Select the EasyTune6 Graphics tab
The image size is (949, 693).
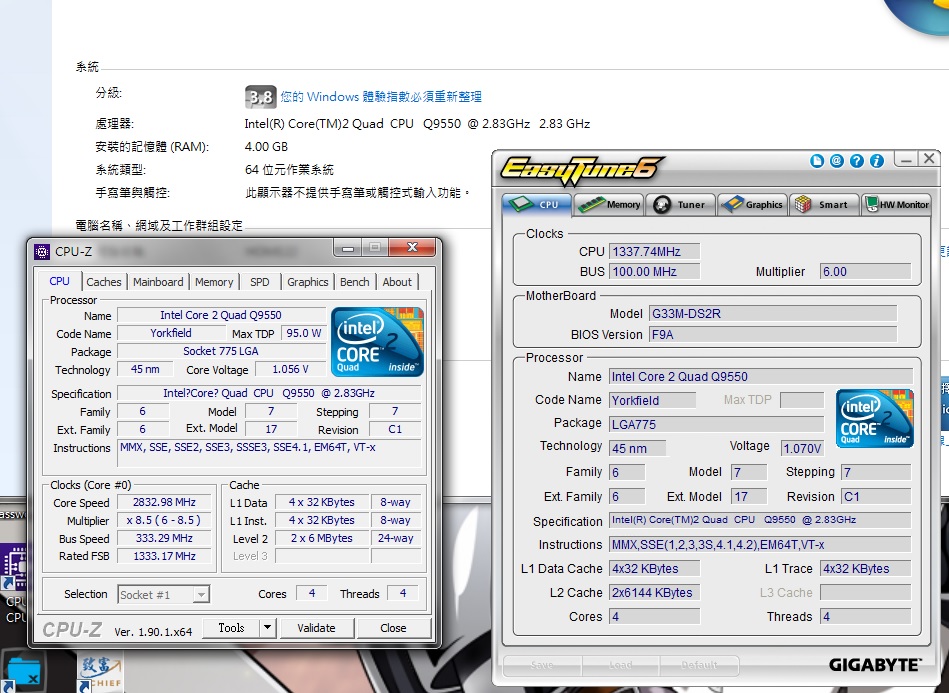pyautogui.click(x=753, y=205)
